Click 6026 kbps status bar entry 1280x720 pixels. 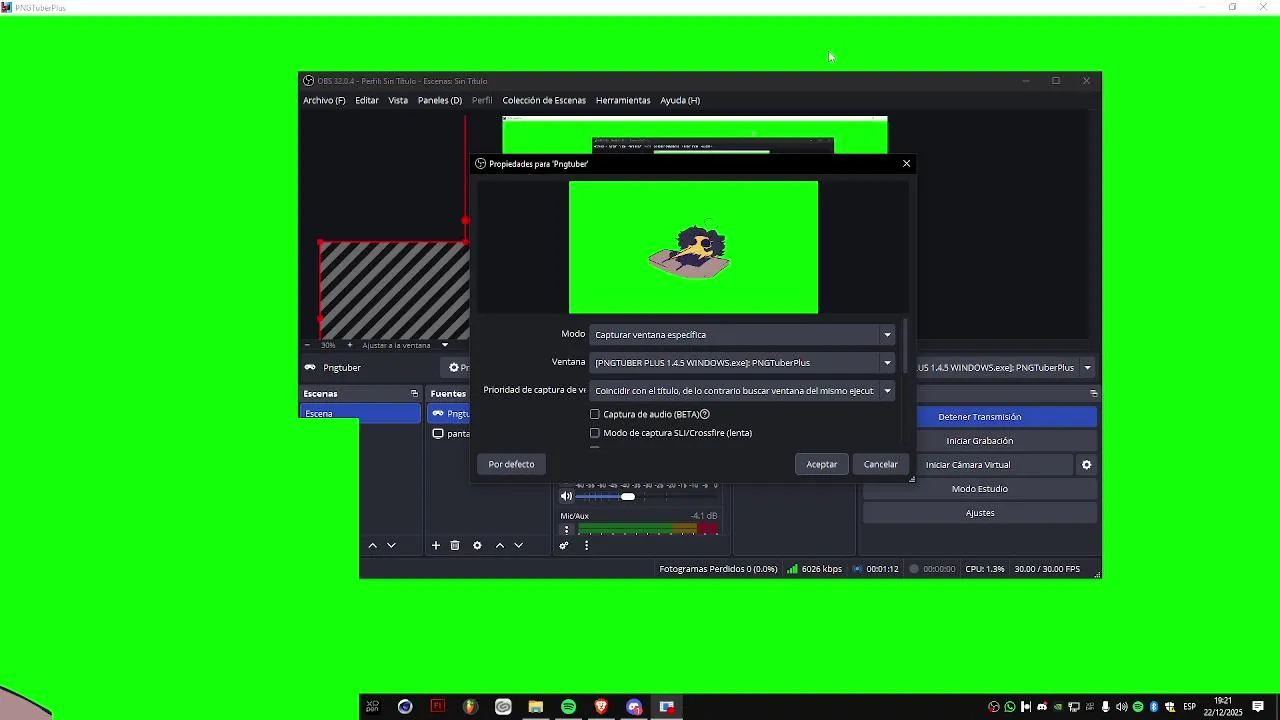coord(814,569)
